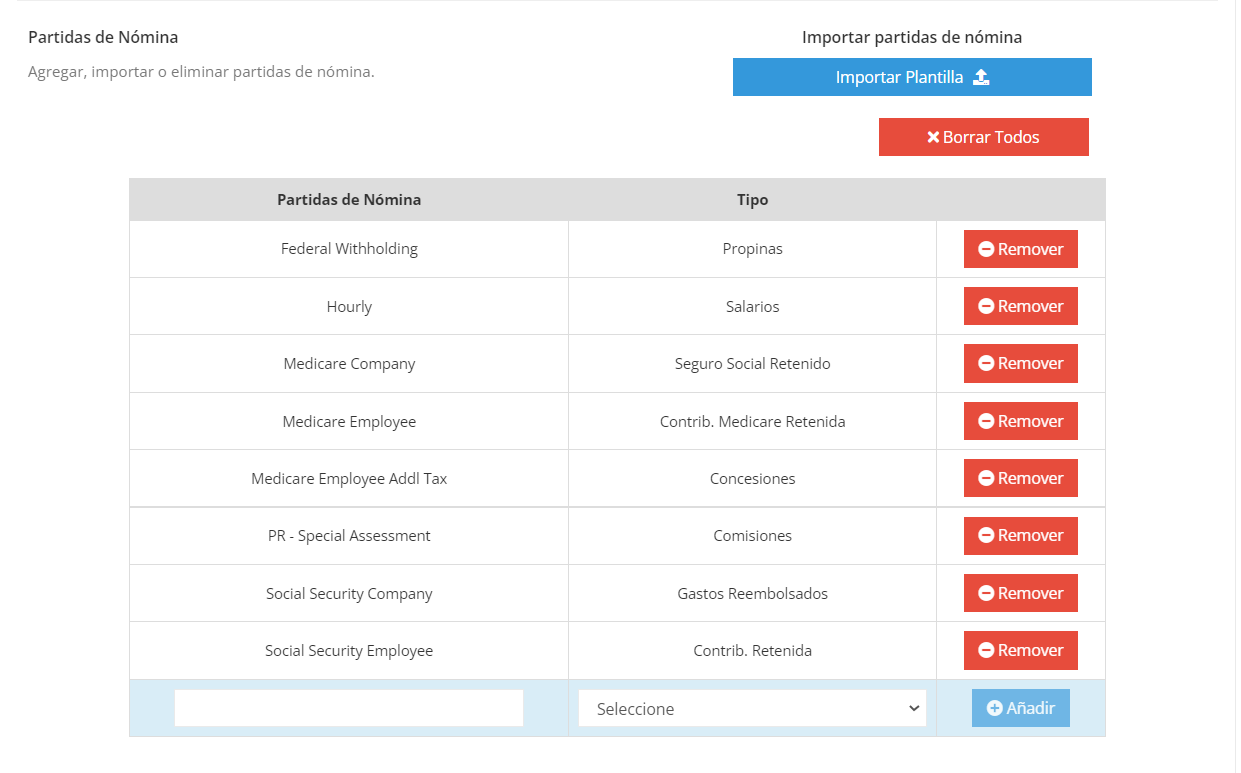1241x773 pixels.
Task: Select Social Security Company cell
Action: [x=349, y=593]
